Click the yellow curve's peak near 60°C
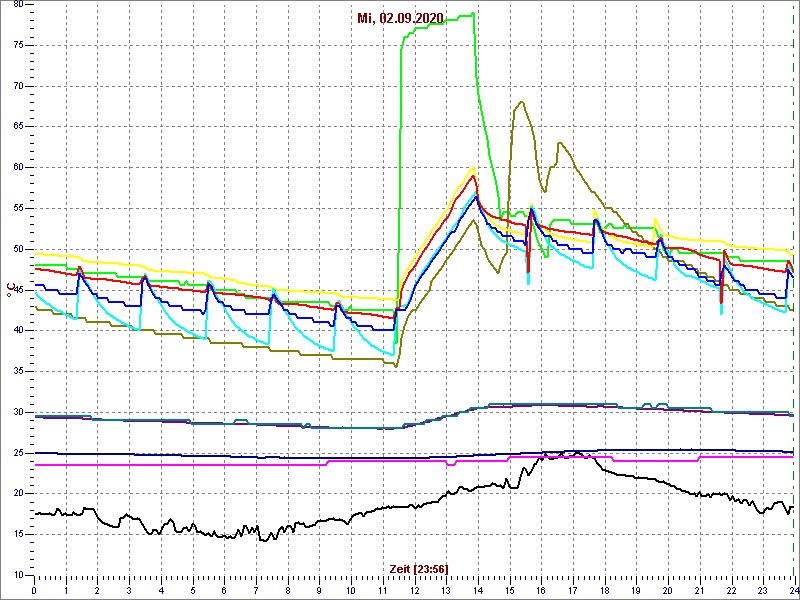800x600 pixels. click(x=473, y=167)
